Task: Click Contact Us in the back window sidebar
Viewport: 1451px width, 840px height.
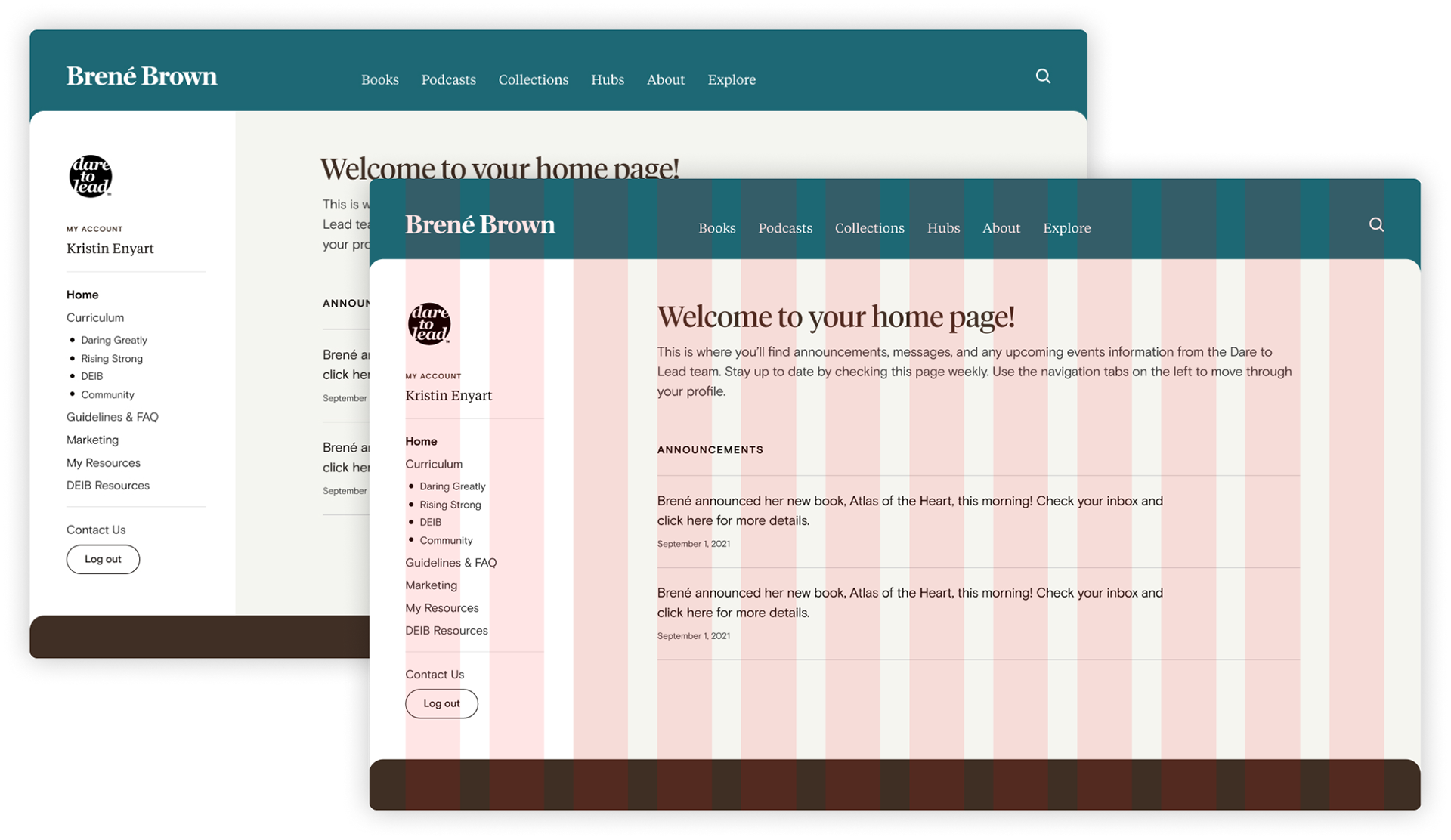Action: (x=96, y=530)
